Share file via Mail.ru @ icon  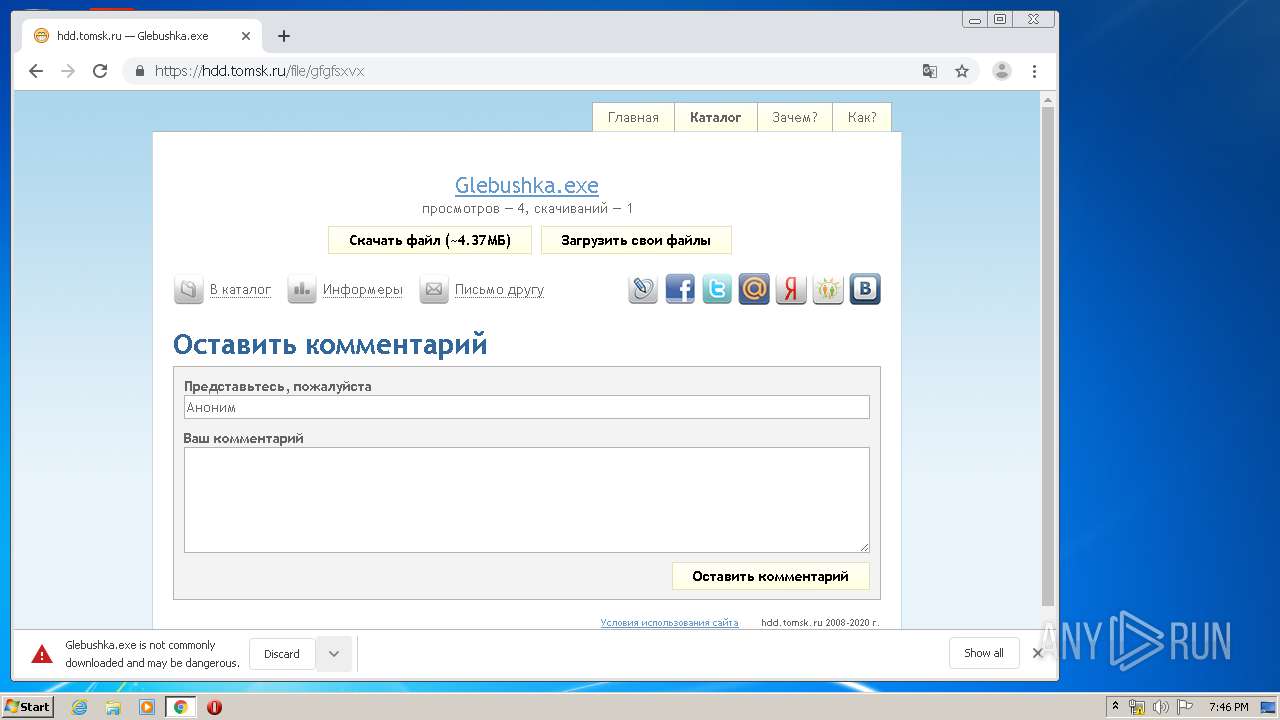(x=754, y=290)
